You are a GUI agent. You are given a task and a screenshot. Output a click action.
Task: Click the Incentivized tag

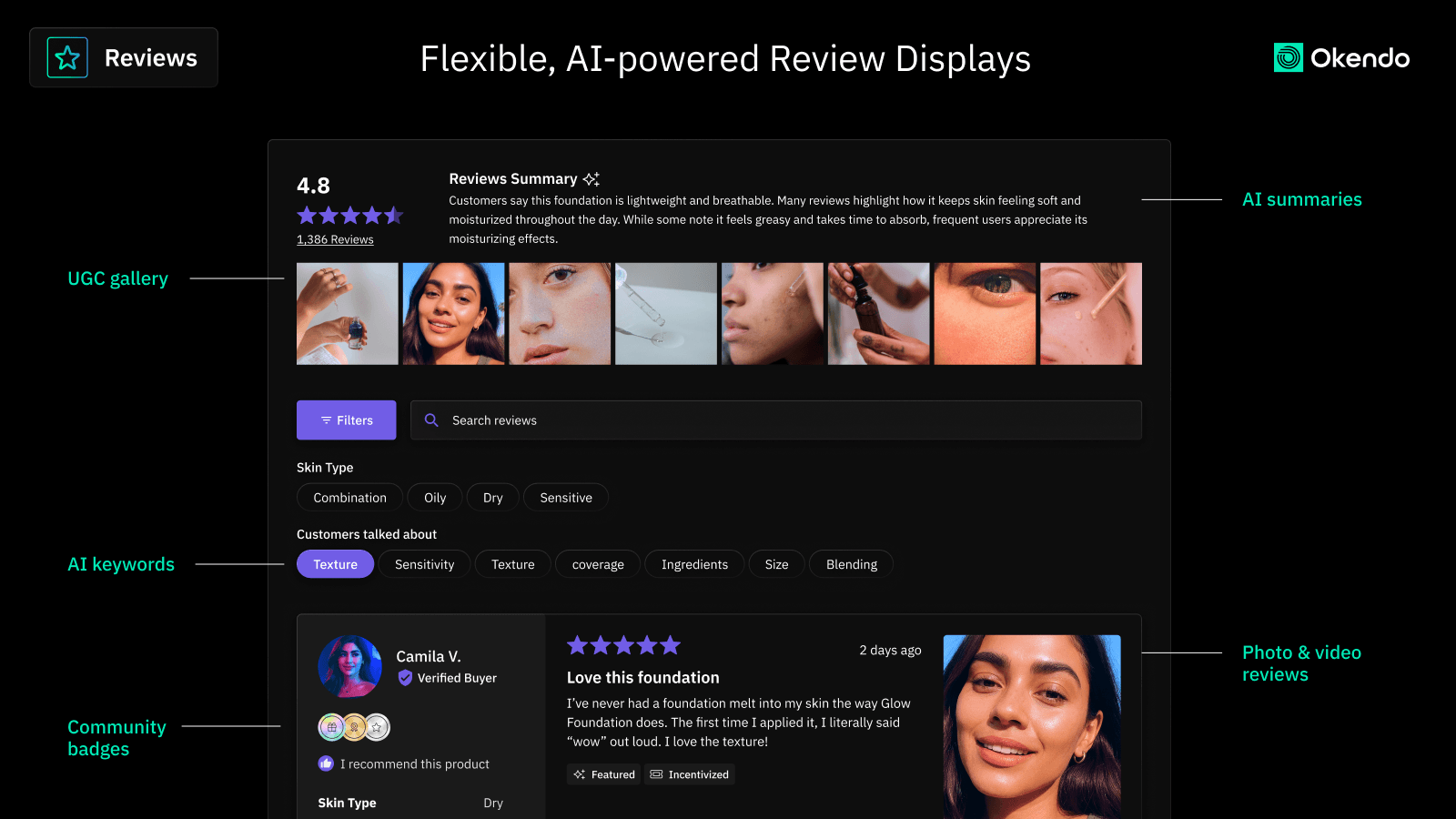690,774
